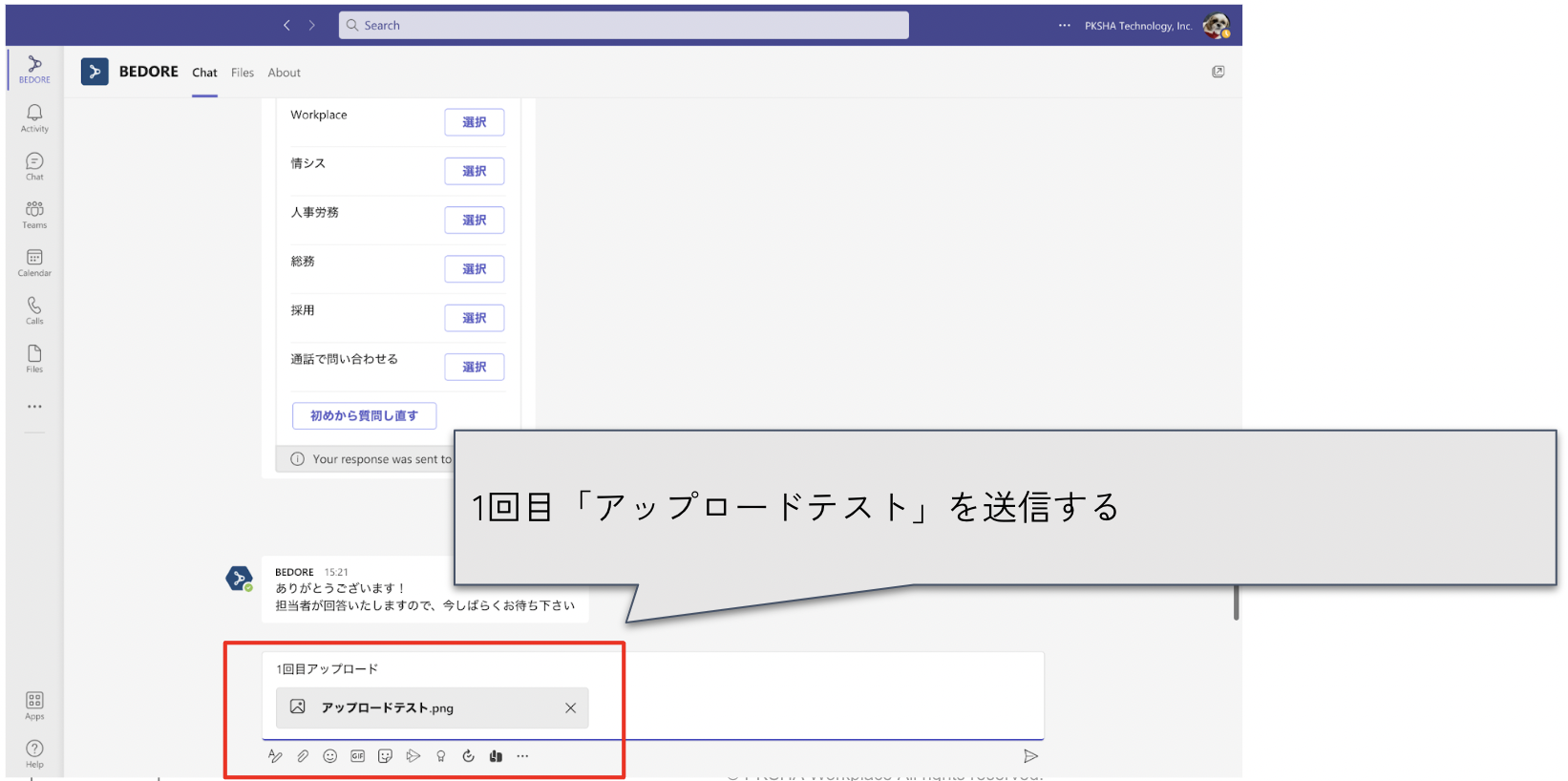Pop out the chat window
The image size is (1568, 781).
point(1218,72)
